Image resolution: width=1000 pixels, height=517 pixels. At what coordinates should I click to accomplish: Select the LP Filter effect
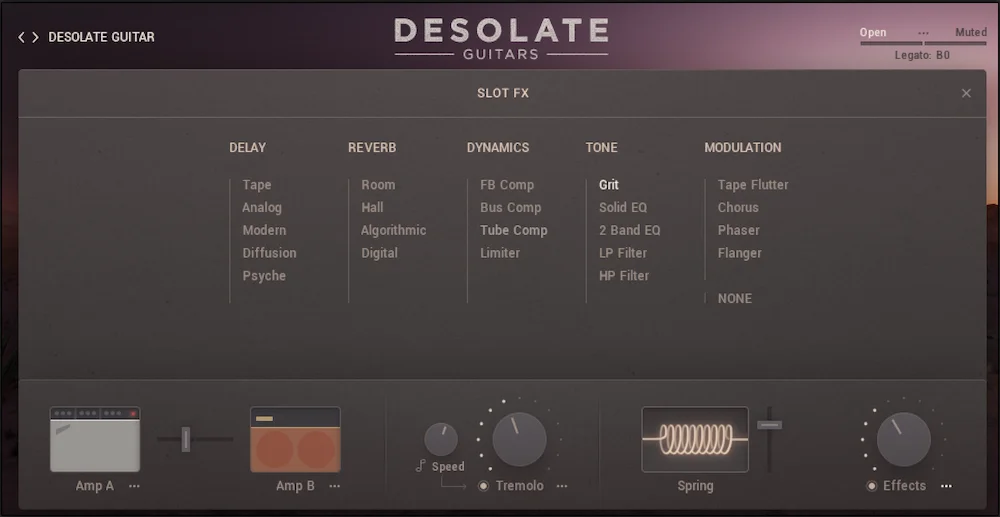[623, 253]
